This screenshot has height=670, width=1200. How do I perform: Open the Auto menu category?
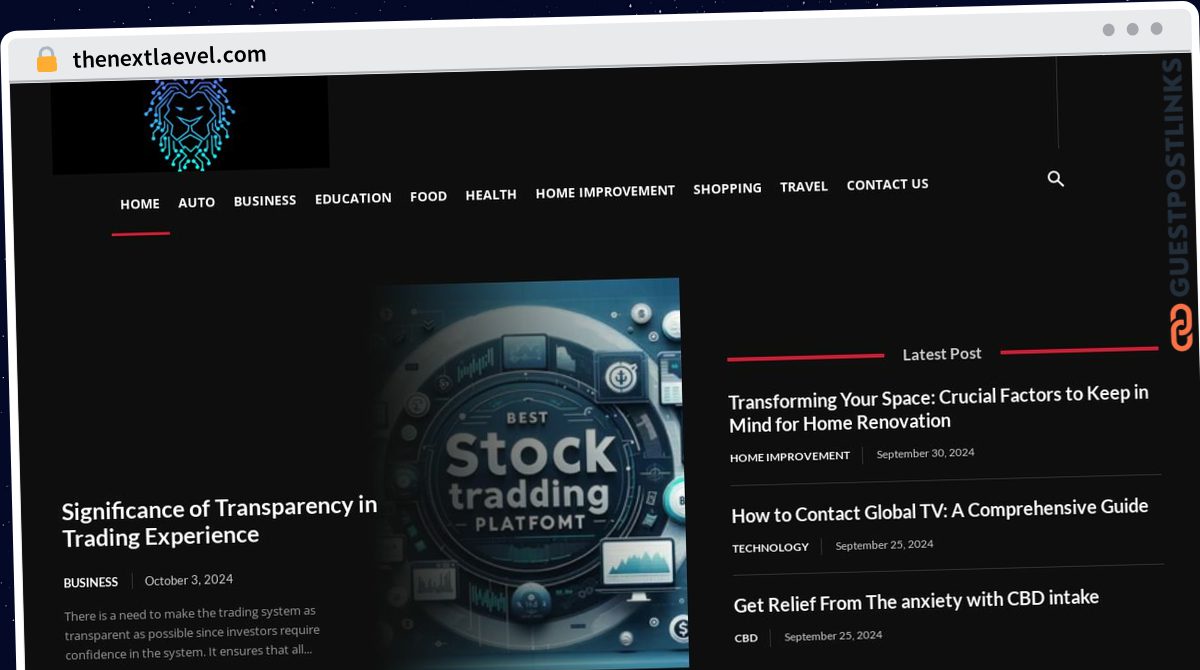[x=197, y=202]
